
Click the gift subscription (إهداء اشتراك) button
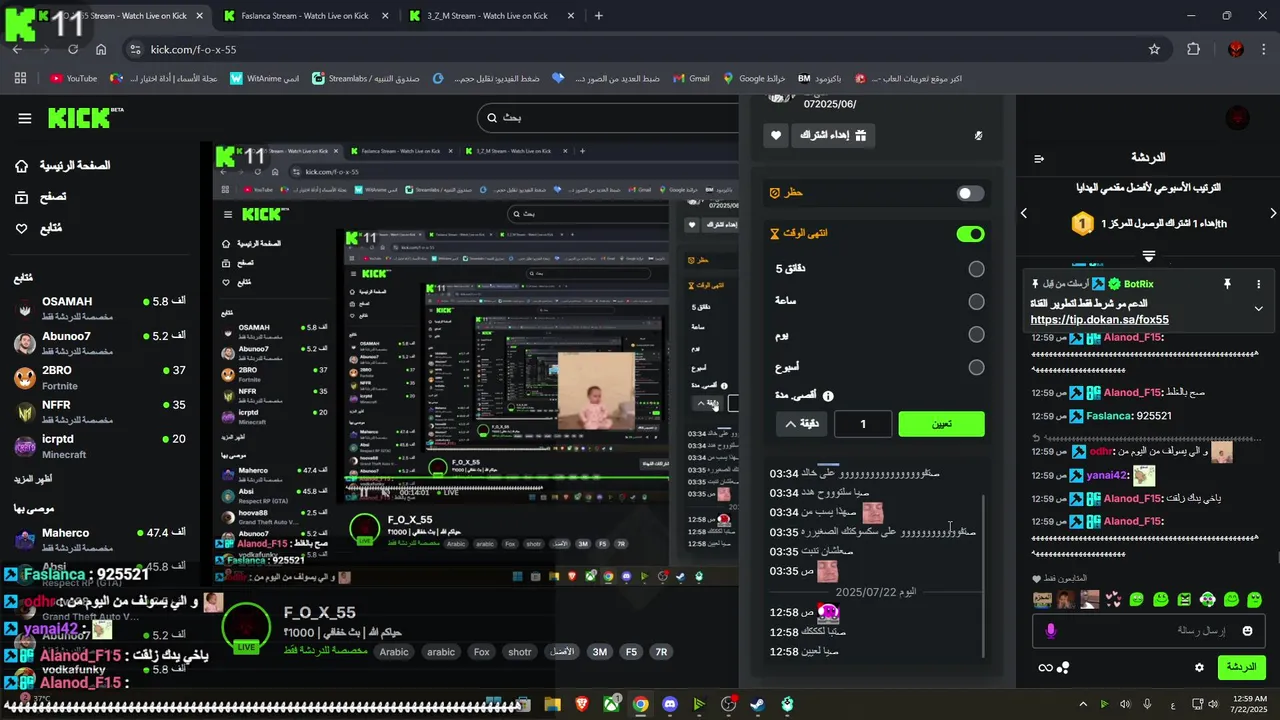pyautogui.click(x=834, y=135)
